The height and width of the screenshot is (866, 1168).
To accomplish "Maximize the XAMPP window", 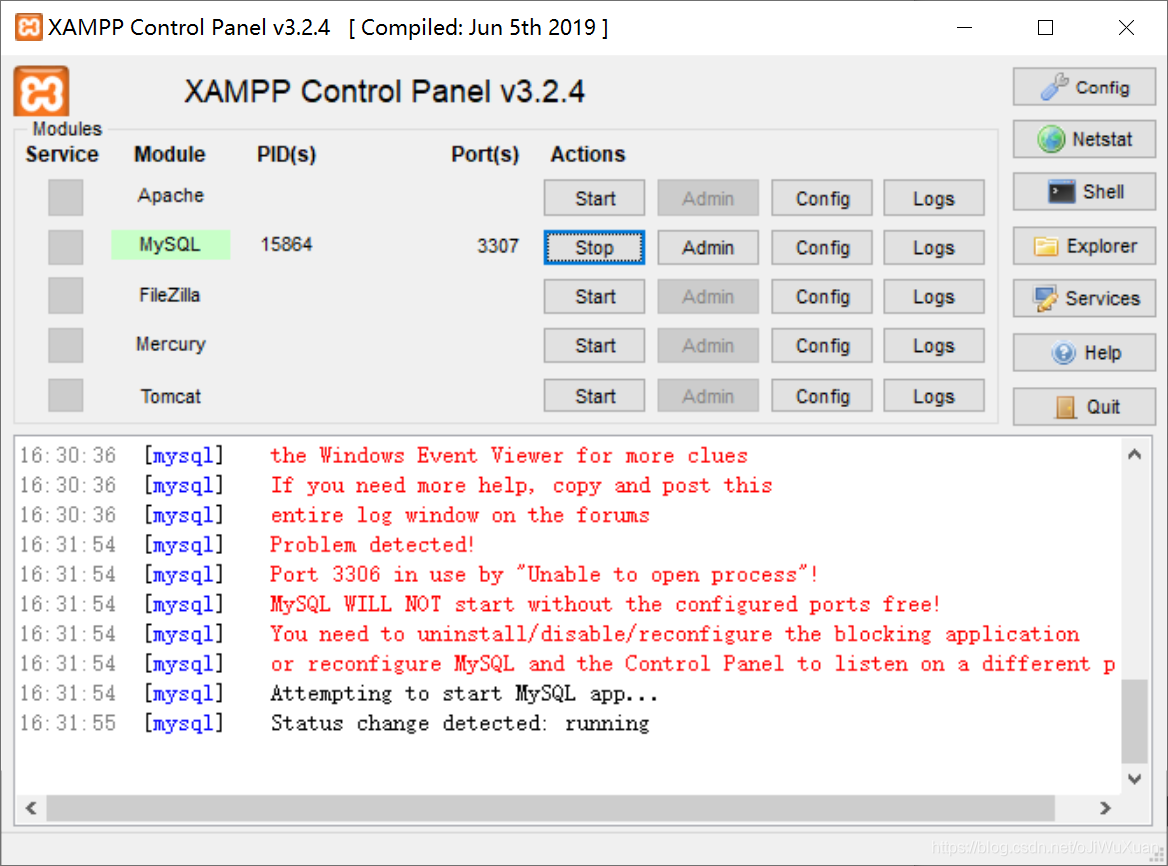I will click(x=1045, y=28).
